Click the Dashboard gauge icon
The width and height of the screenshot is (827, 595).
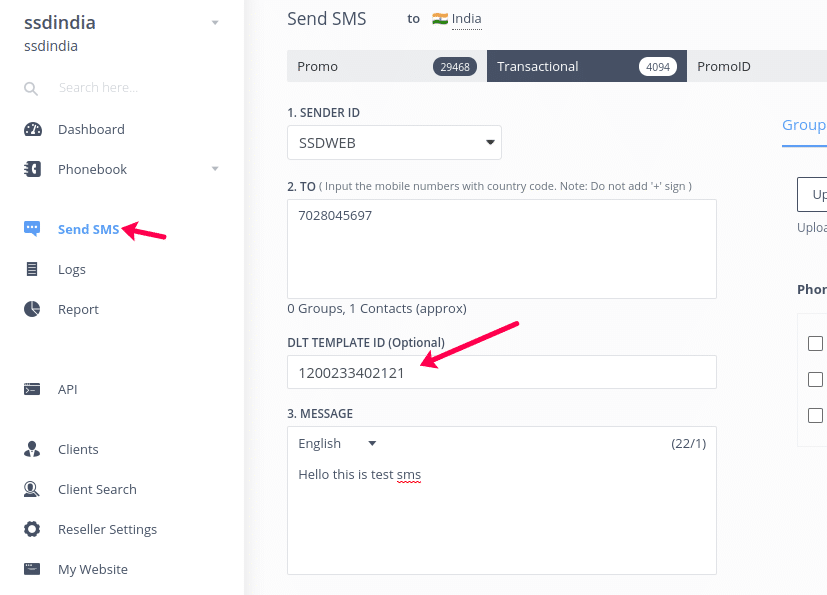pyautogui.click(x=33, y=129)
